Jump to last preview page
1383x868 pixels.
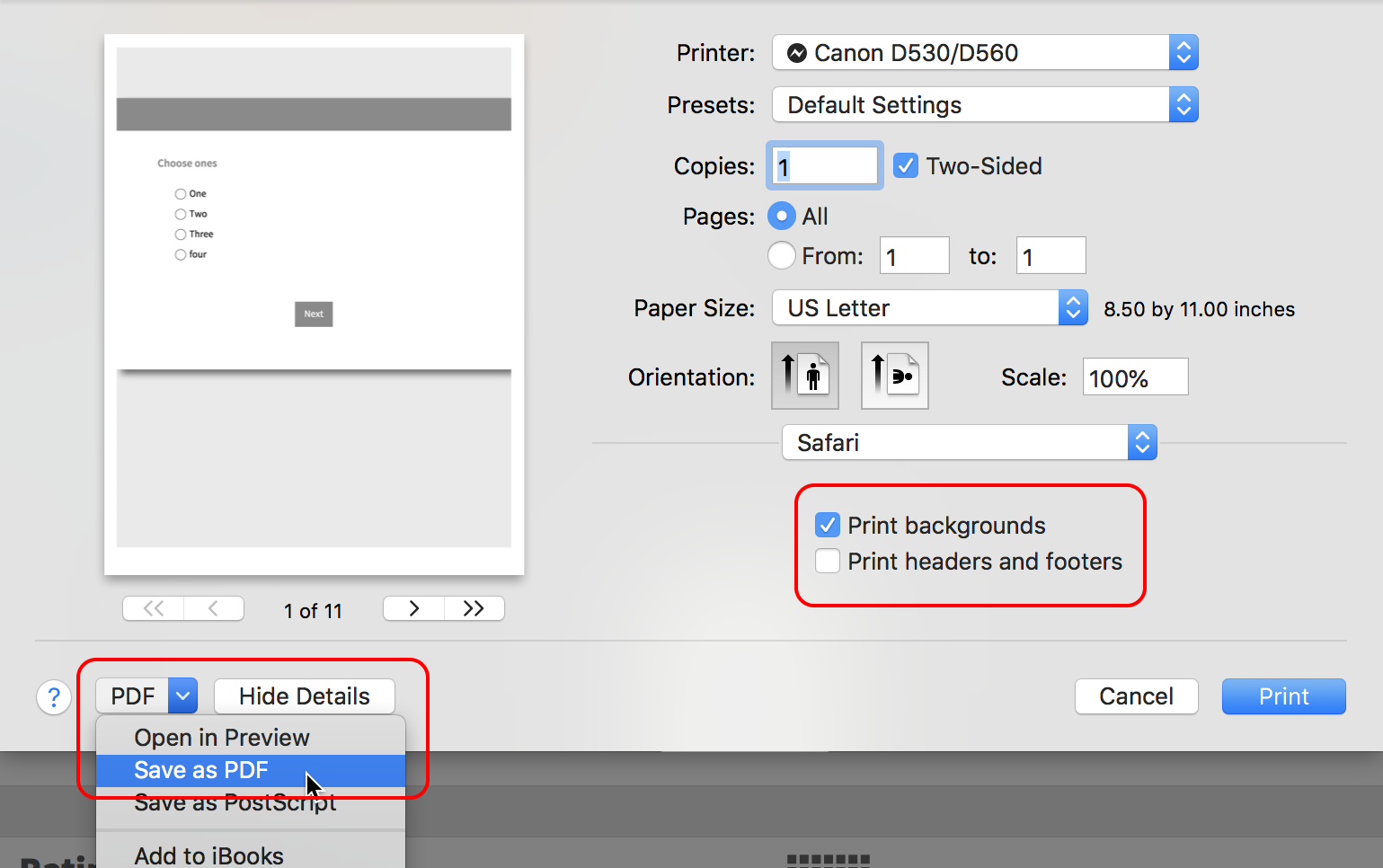point(474,608)
